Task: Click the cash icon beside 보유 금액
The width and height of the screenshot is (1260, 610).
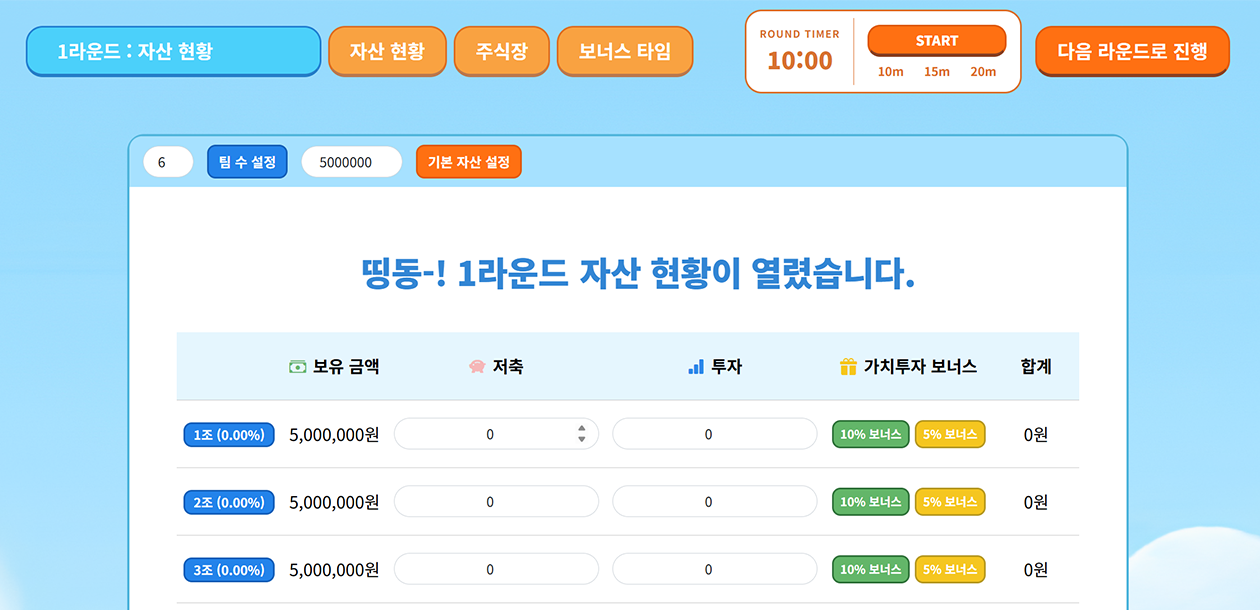Action: click(297, 367)
